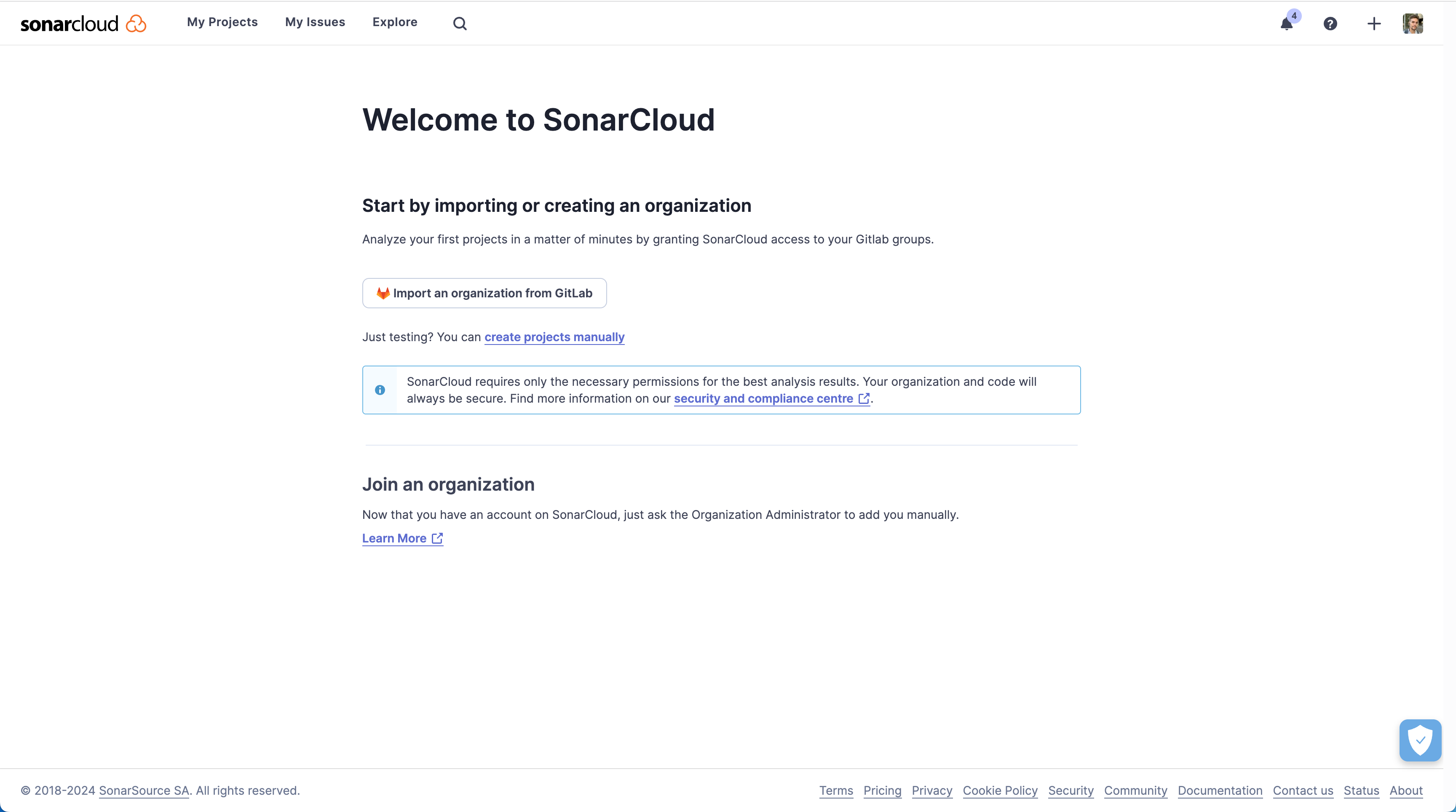This screenshot has height=812, width=1456.
Task: Follow the create projects manually link
Action: (x=554, y=337)
